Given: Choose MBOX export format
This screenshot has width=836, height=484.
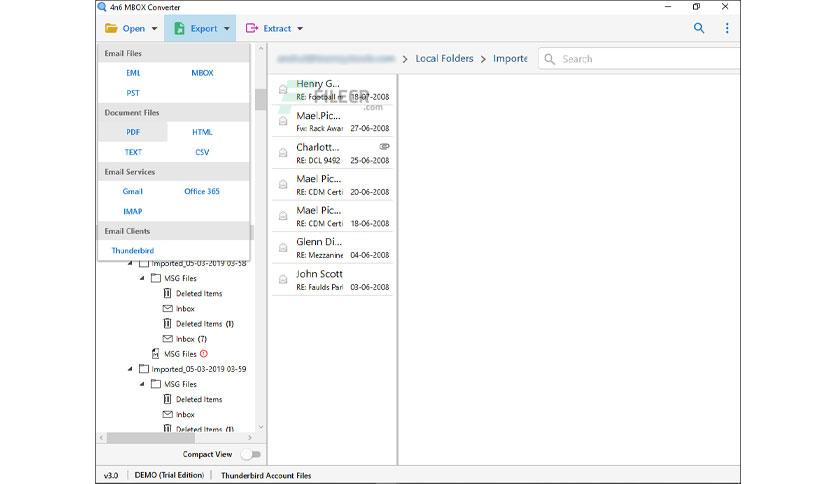Looking at the screenshot, I should [202, 73].
